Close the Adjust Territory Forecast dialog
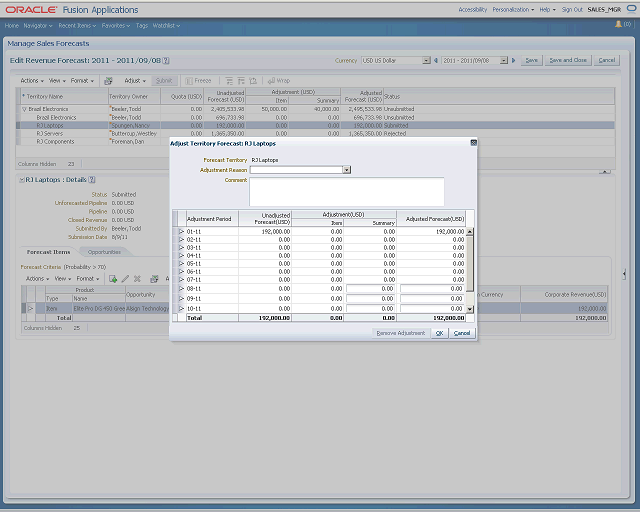Viewport: 640px width, 512px height. pos(473,143)
